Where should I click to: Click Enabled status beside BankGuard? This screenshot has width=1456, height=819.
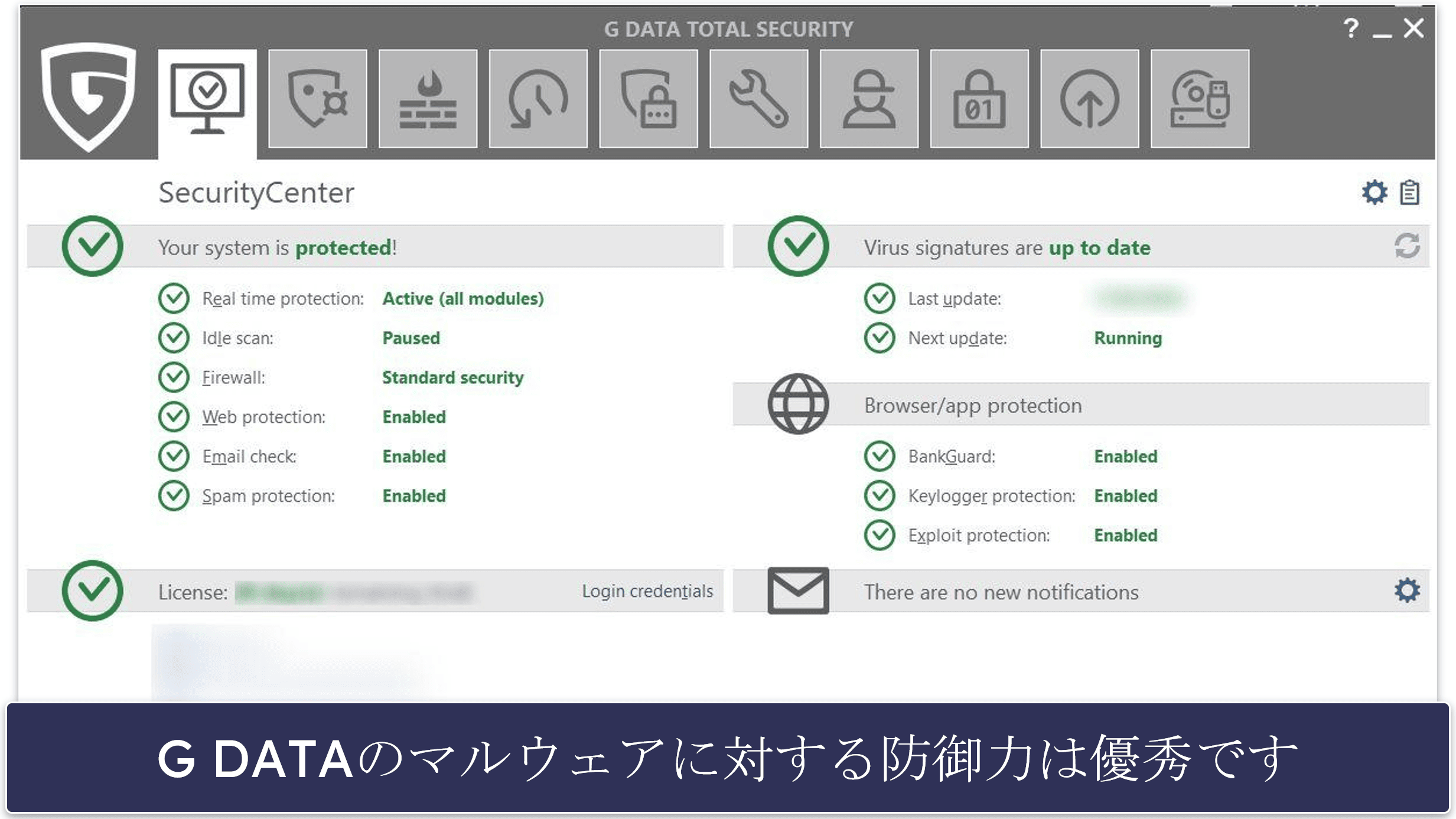(x=1126, y=456)
